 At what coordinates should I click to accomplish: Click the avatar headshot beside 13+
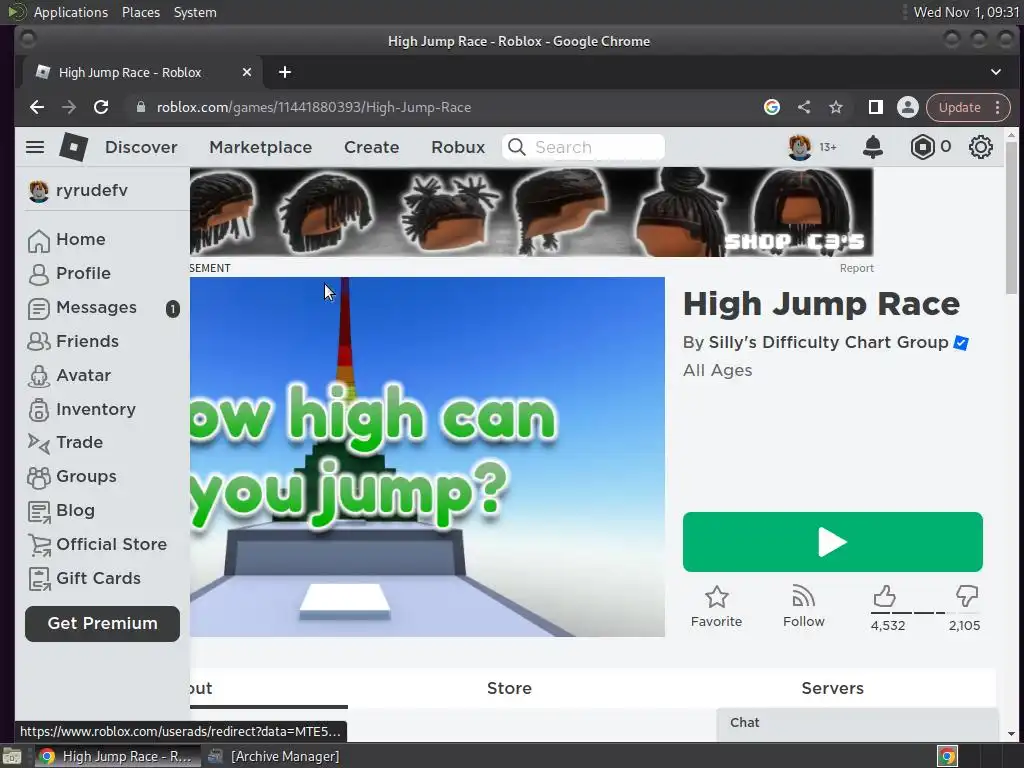pyautogui.click(x=799, y=147)
